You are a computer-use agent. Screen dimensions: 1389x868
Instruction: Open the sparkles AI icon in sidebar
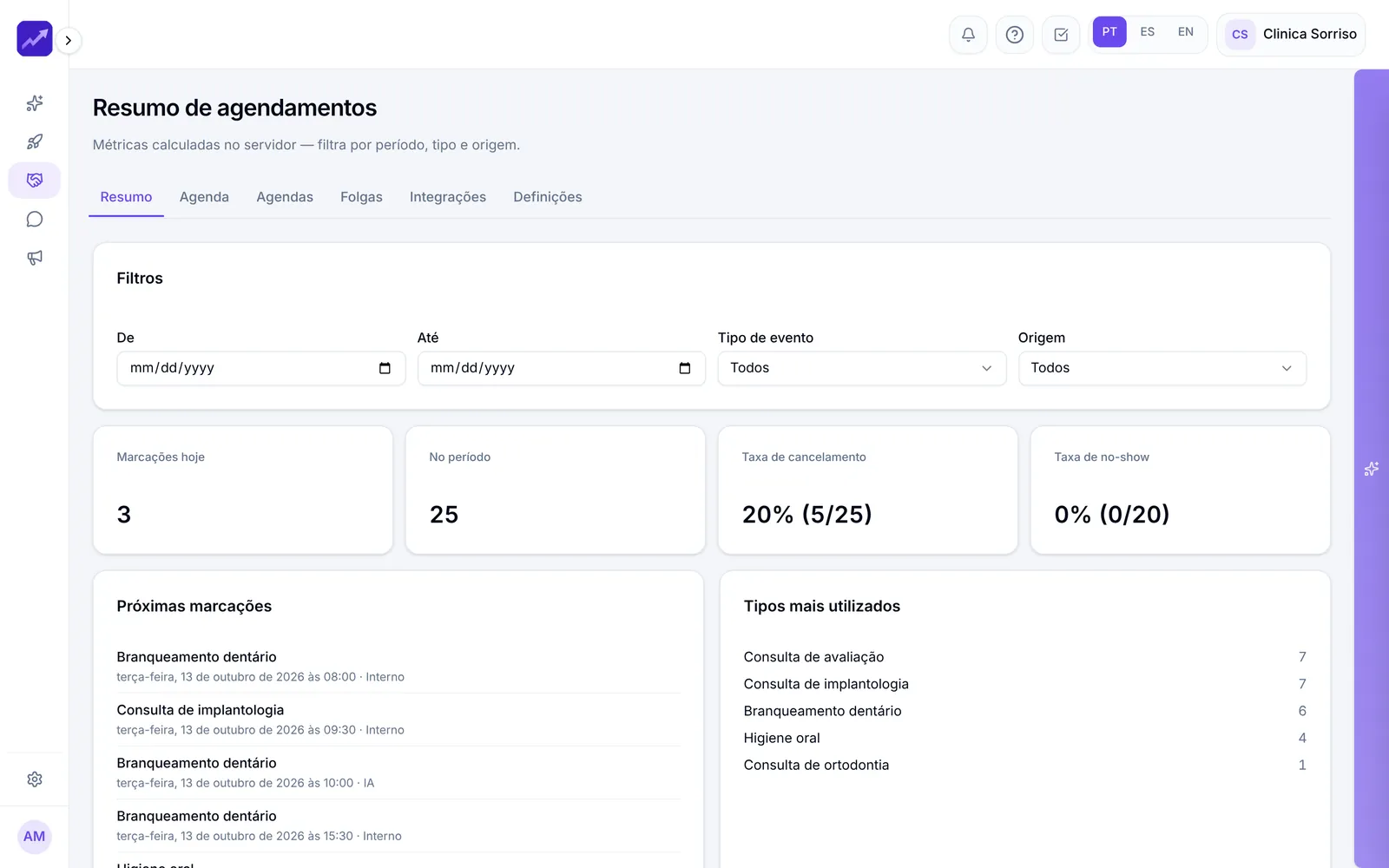coord(35,103)
